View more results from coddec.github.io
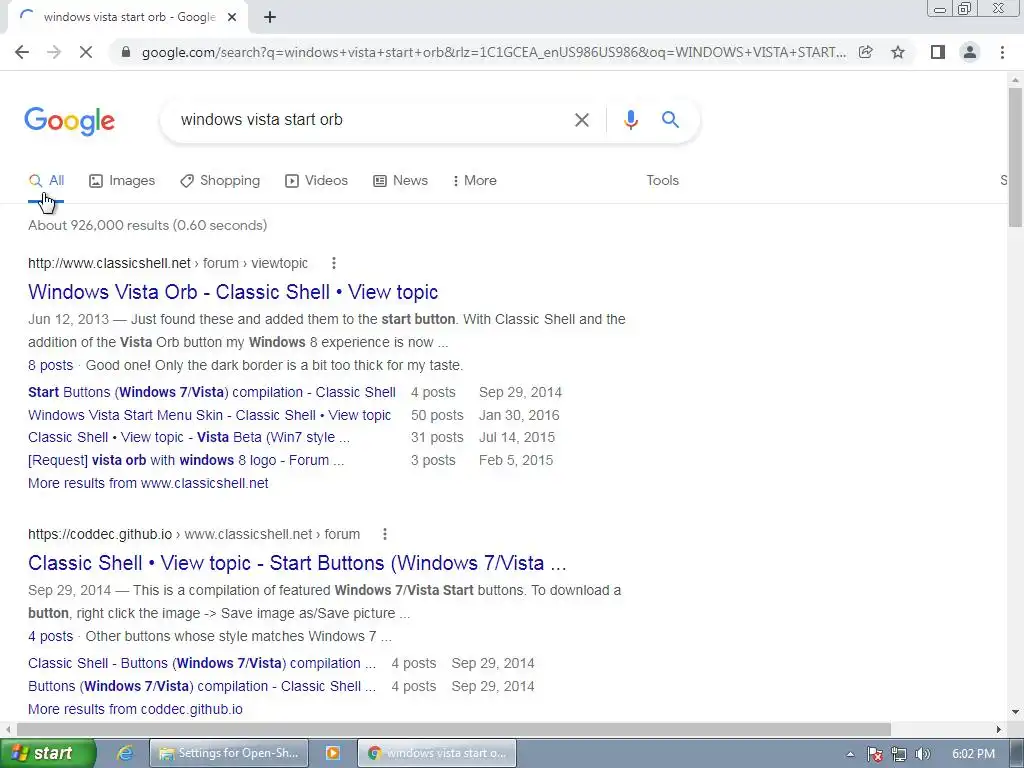1024x768 pixels. pyautogui.click(x=135, y=709)
